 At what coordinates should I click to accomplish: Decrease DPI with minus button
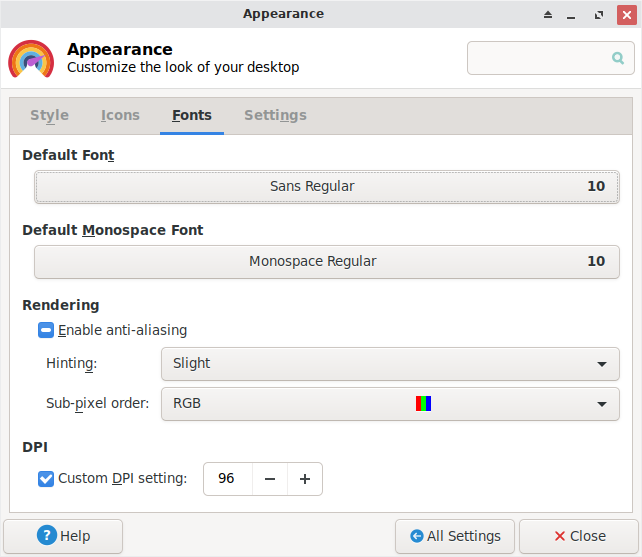[x=270, y=479]
